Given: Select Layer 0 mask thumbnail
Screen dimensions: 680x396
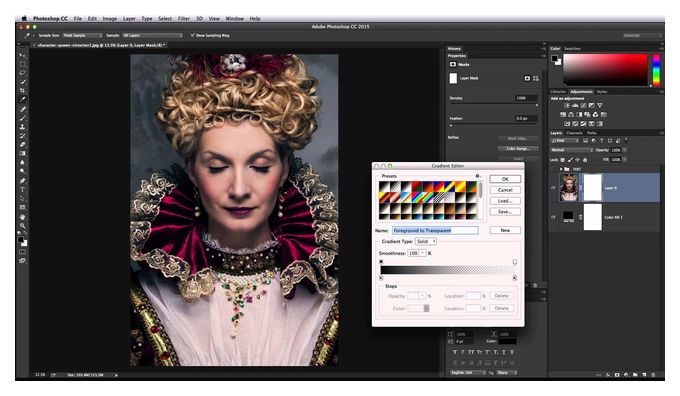Looking at the screenshot, I should click(593, 187).
